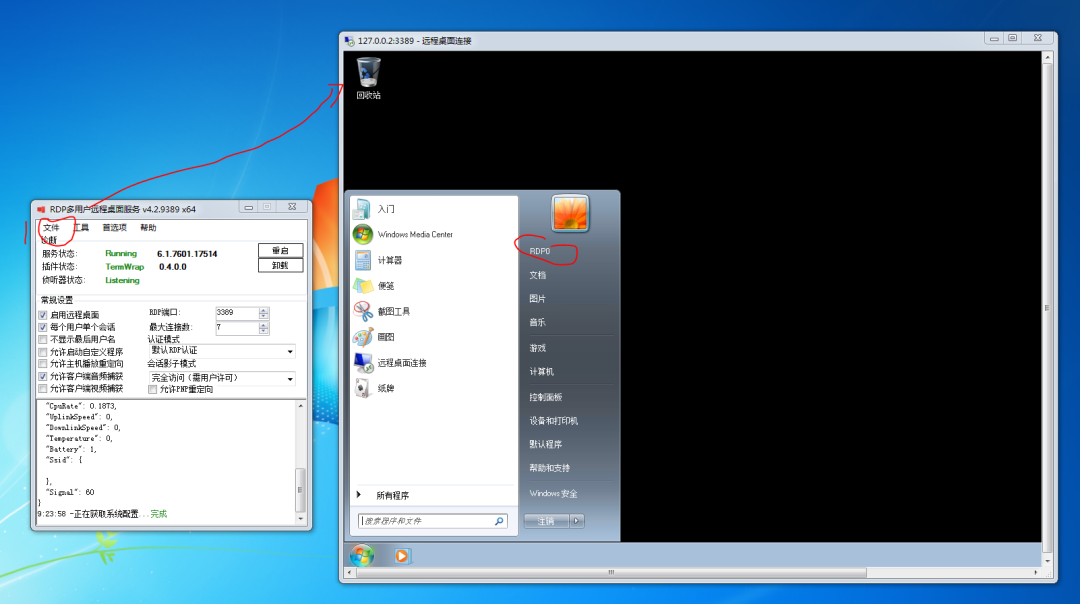Click the "Running" service status text

(121, 253)
